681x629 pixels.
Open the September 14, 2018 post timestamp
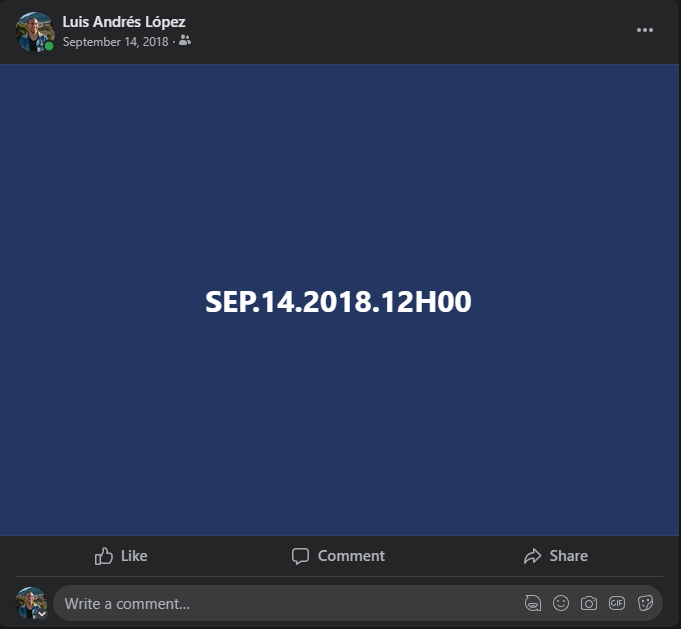(x=115, y=42)
